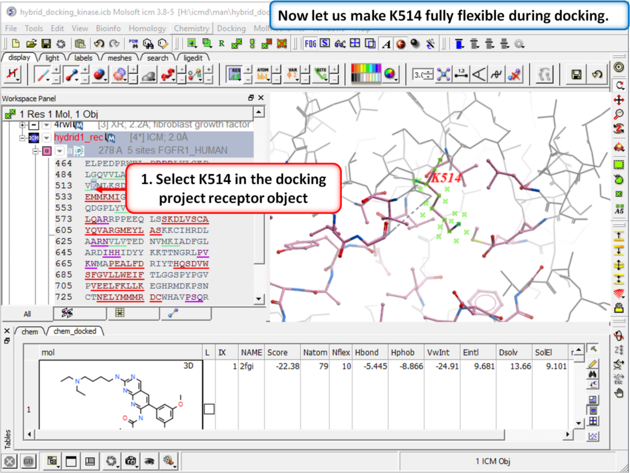Switch to the chem_docked table tab

click(x=76, y=331)
